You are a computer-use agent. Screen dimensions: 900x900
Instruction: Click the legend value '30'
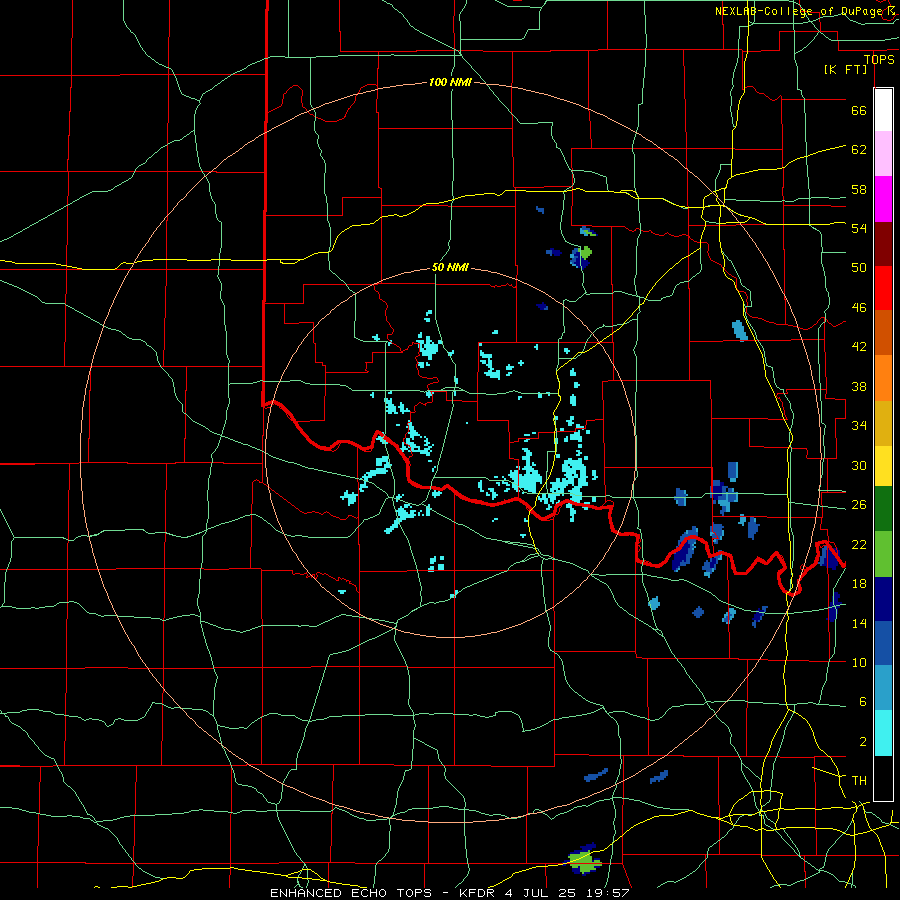[859, 465]
